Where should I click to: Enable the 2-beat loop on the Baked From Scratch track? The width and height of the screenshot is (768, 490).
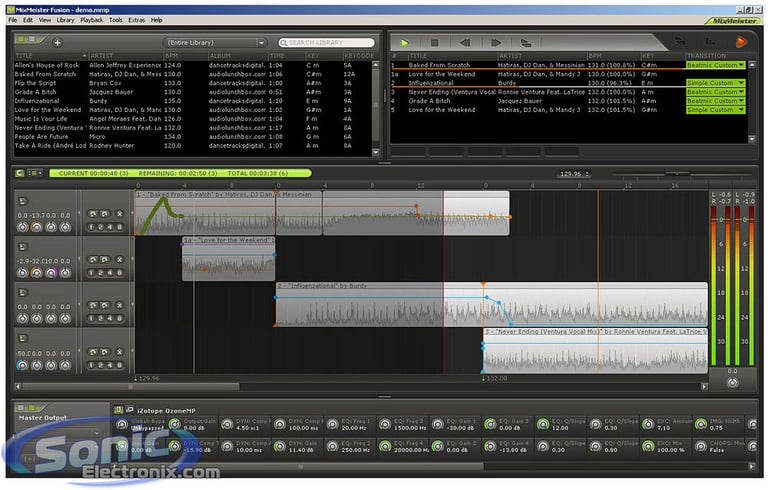click(100, 227)
